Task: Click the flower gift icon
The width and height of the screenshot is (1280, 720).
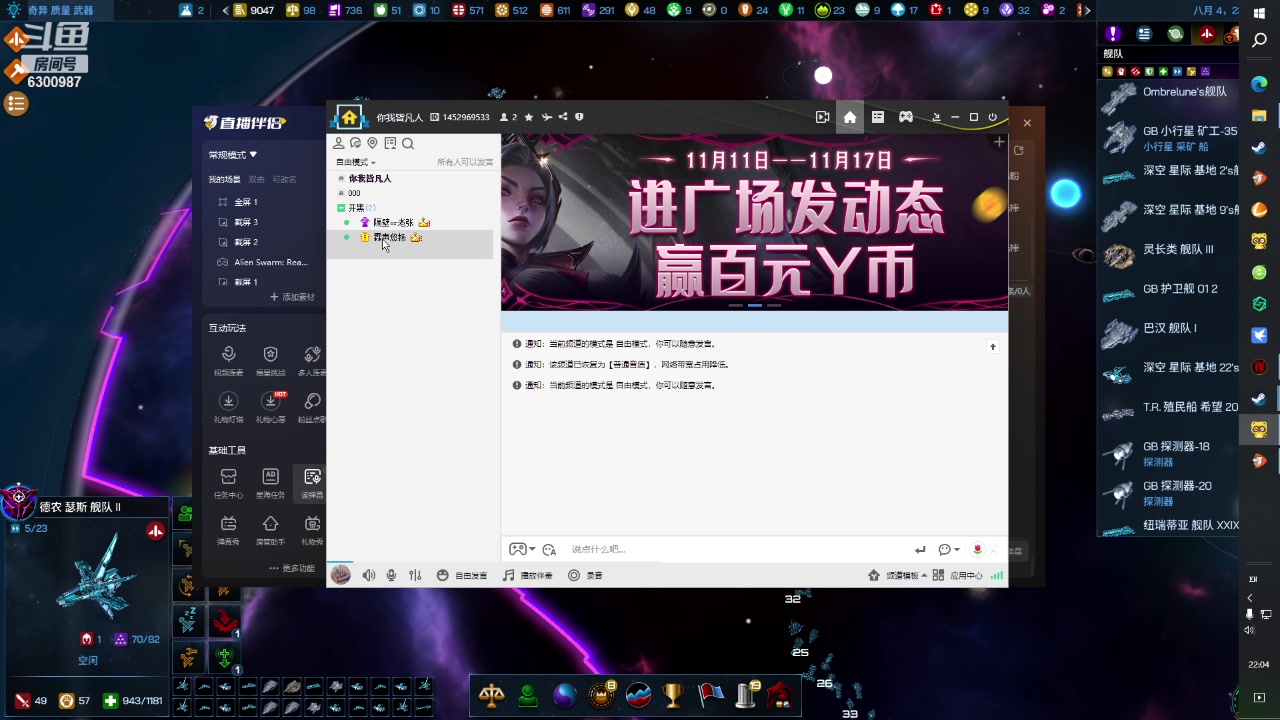Action: click(x=977, y=549)
